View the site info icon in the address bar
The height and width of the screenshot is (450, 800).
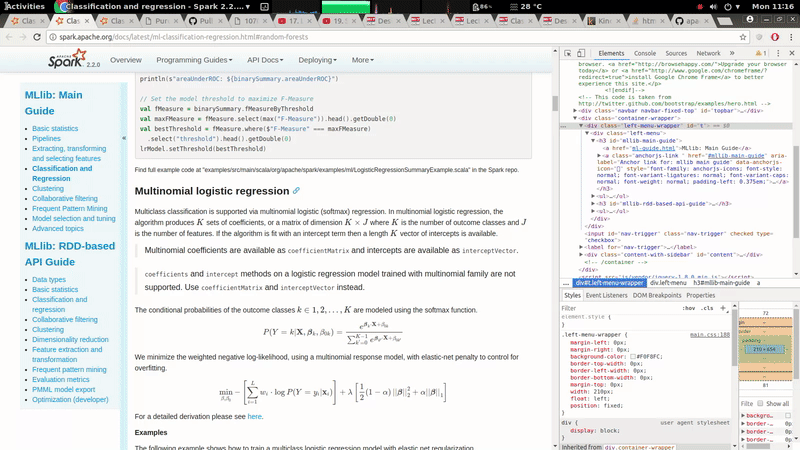[52, 37]
